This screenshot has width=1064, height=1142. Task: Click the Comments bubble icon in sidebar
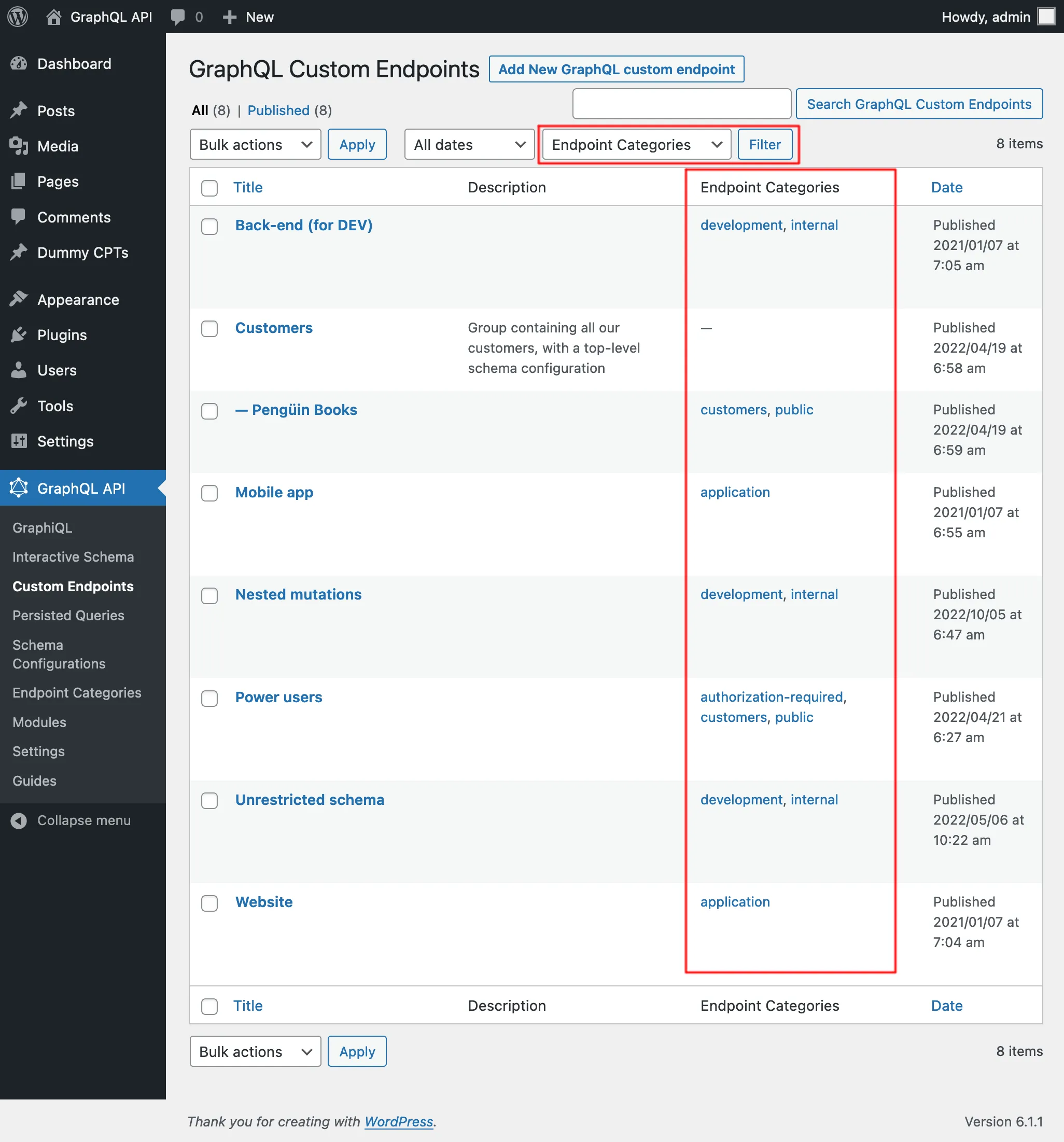click(19, 217)
